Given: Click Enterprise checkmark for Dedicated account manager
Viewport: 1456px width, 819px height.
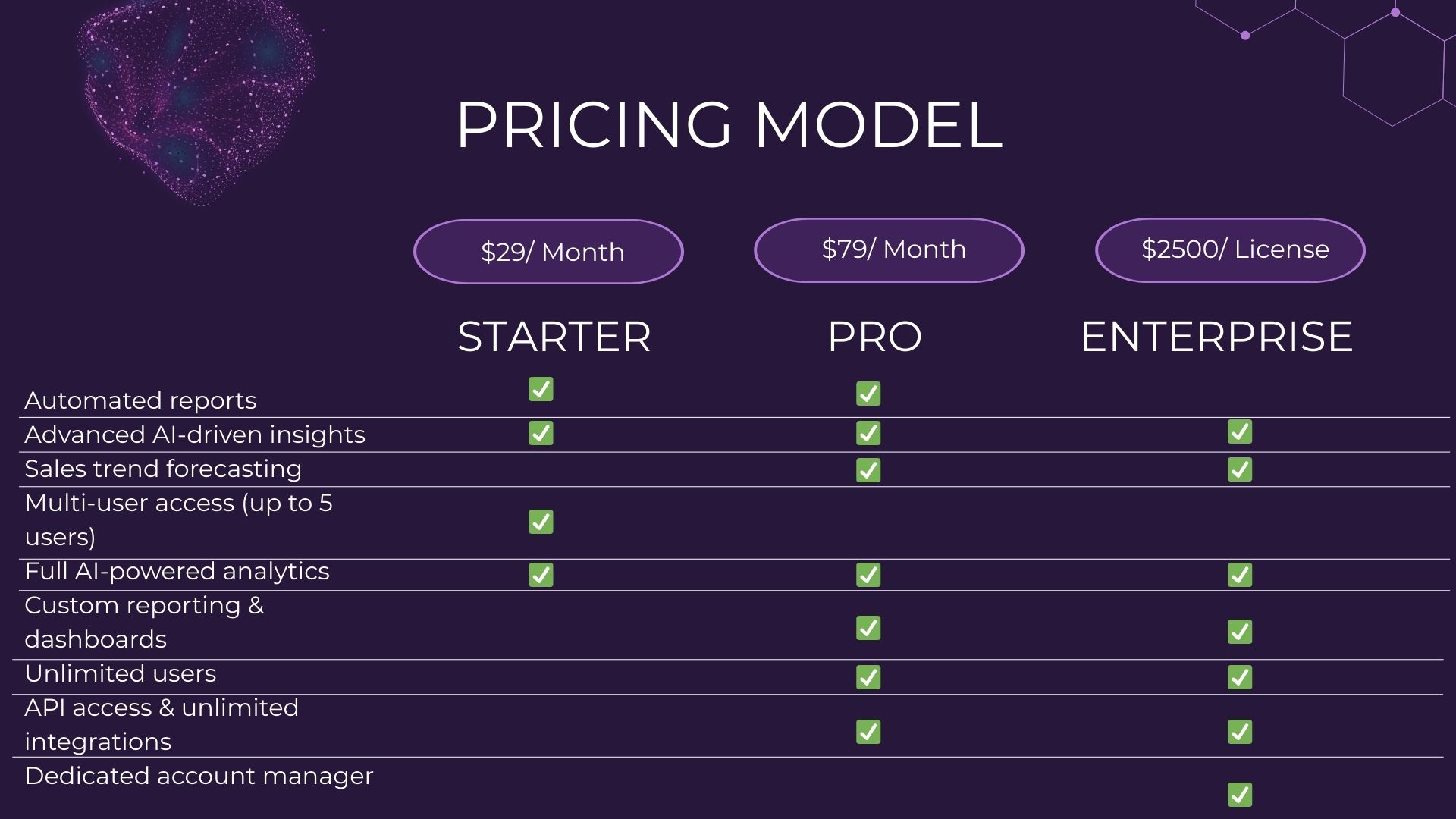Looking at the screenshot, I should 1240,795.
